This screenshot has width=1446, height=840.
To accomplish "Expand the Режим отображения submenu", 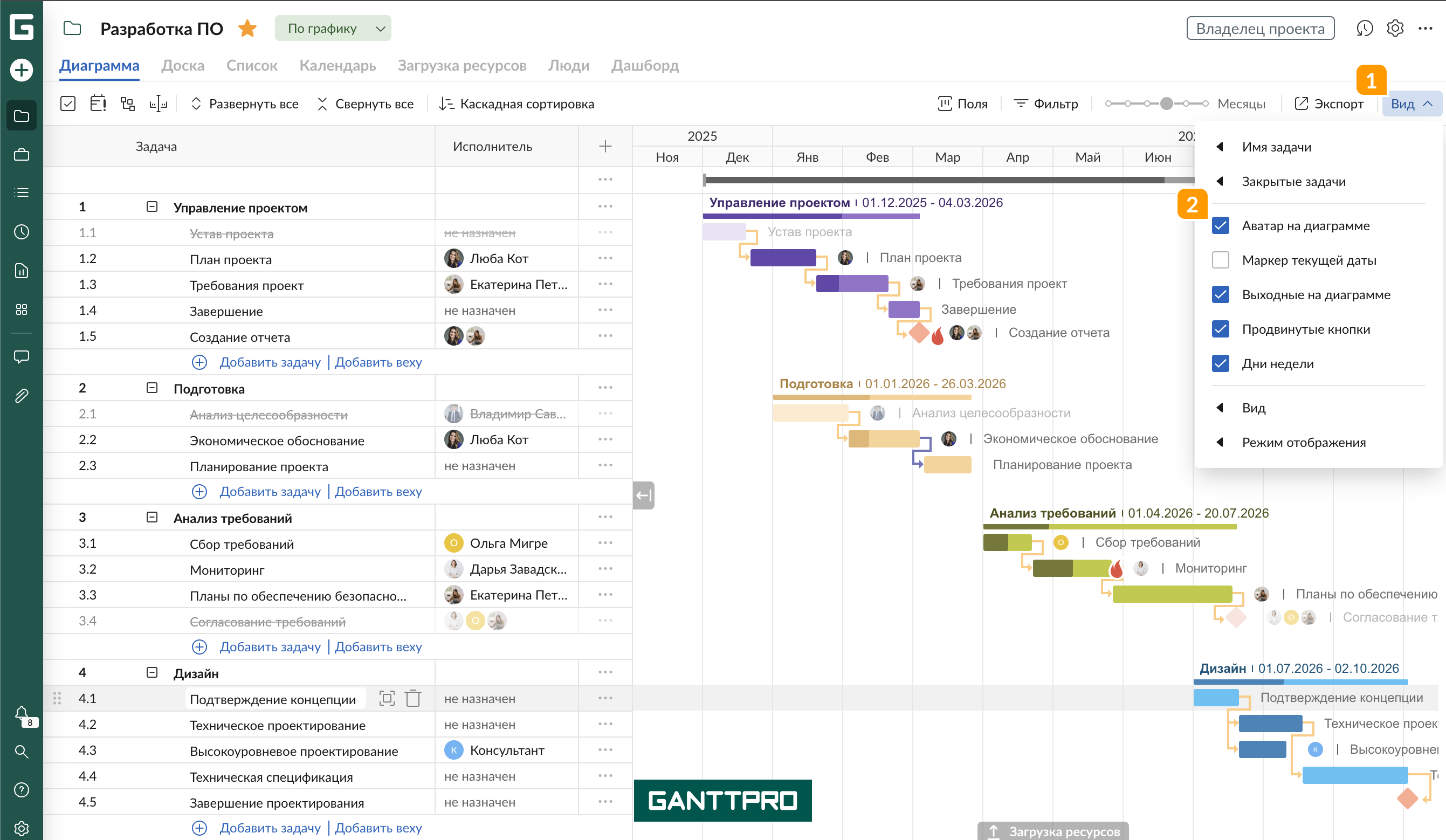I will point(1303,443).
